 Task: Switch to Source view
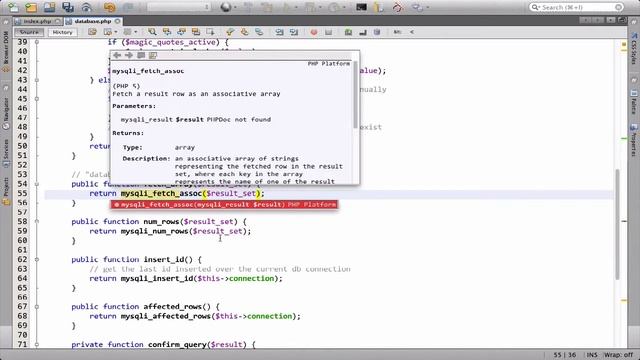(x=29, y=32)
